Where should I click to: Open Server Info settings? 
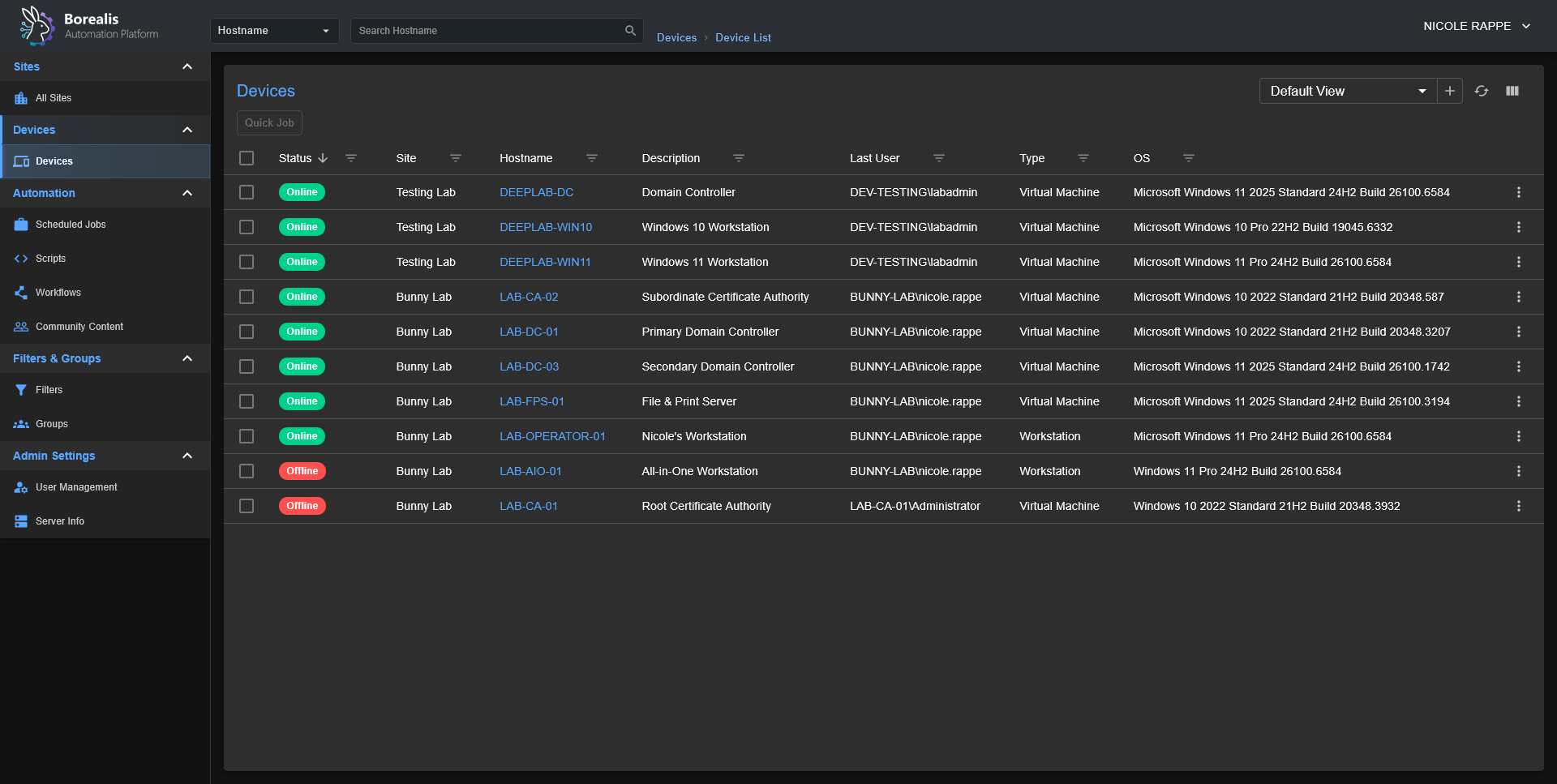coord(58,521)
